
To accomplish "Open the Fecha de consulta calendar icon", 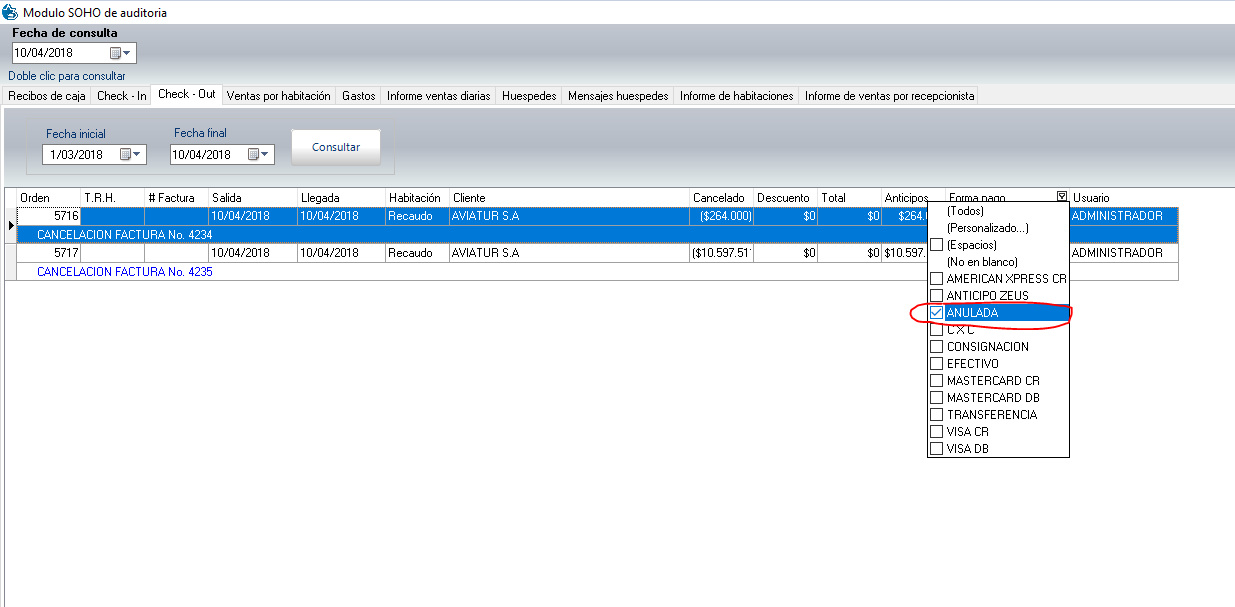I will 115,53.
